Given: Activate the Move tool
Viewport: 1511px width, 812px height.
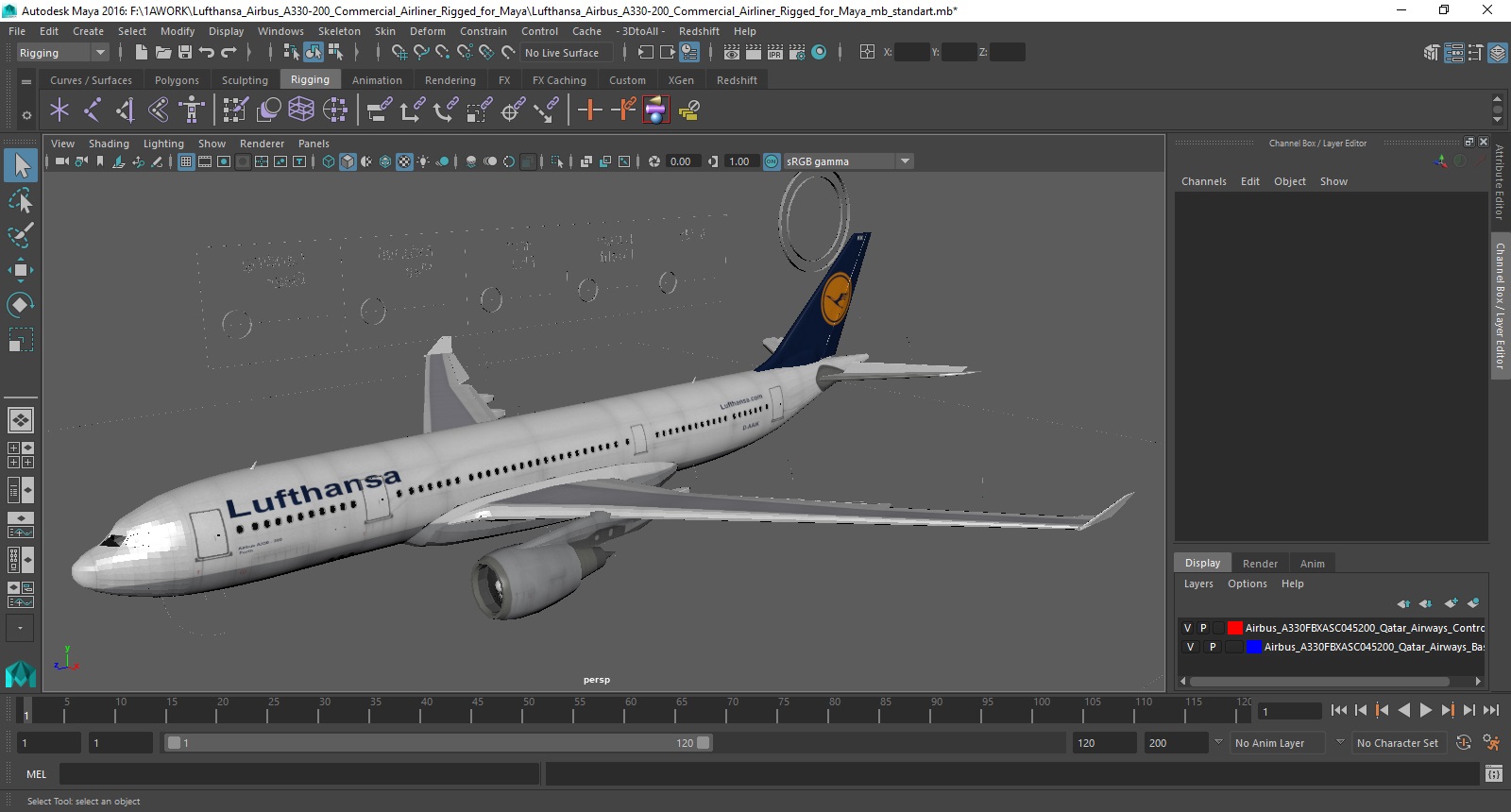Looking at the screenshot, I should [21, 270].
